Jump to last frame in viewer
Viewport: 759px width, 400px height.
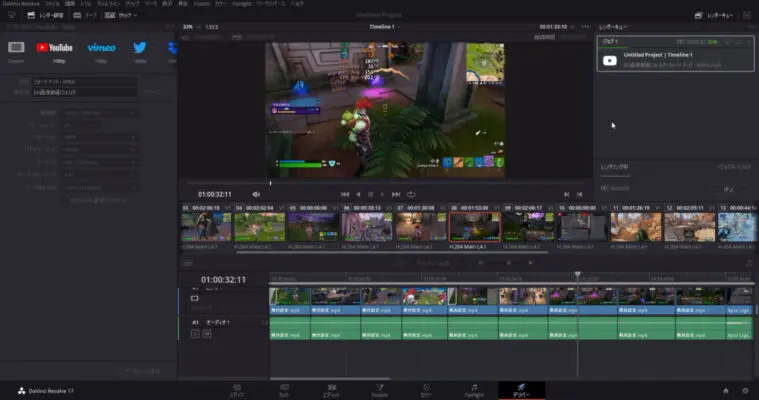pyautogui.click(x=396, y=194)
